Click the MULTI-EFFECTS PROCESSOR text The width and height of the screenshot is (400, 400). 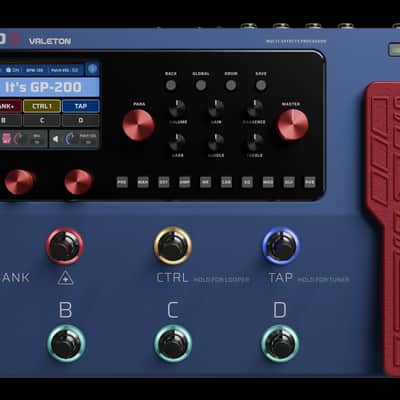tap(296, 42)
